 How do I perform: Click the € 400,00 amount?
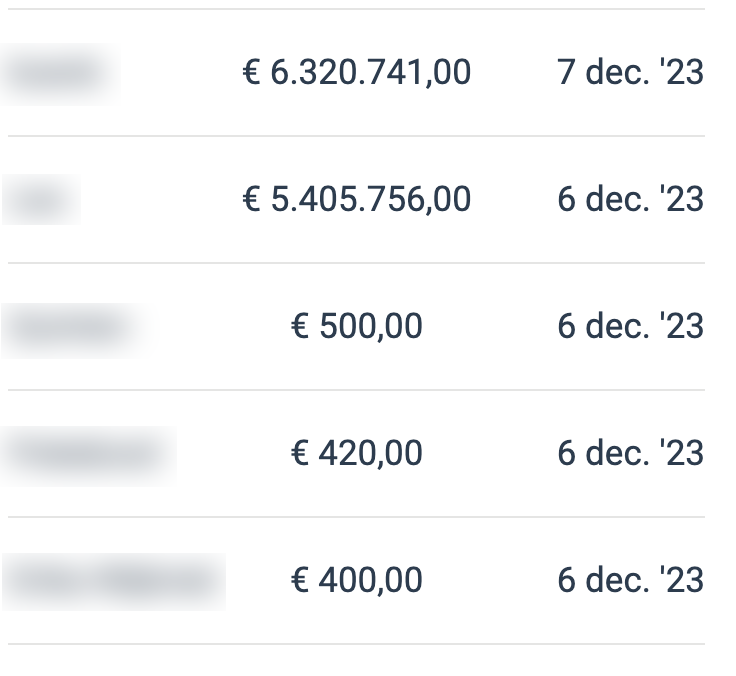(357, 581)
